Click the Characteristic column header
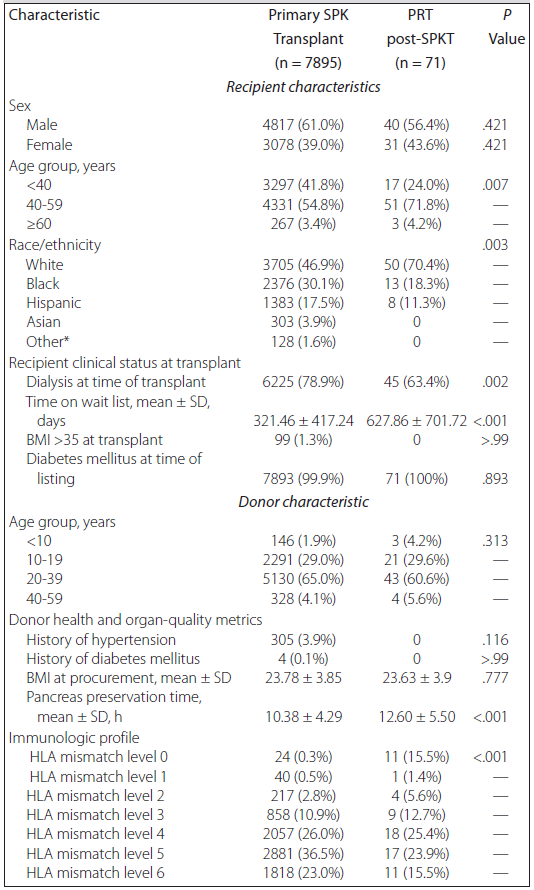This screenshot has width=534, height=890. coord(54,15)
